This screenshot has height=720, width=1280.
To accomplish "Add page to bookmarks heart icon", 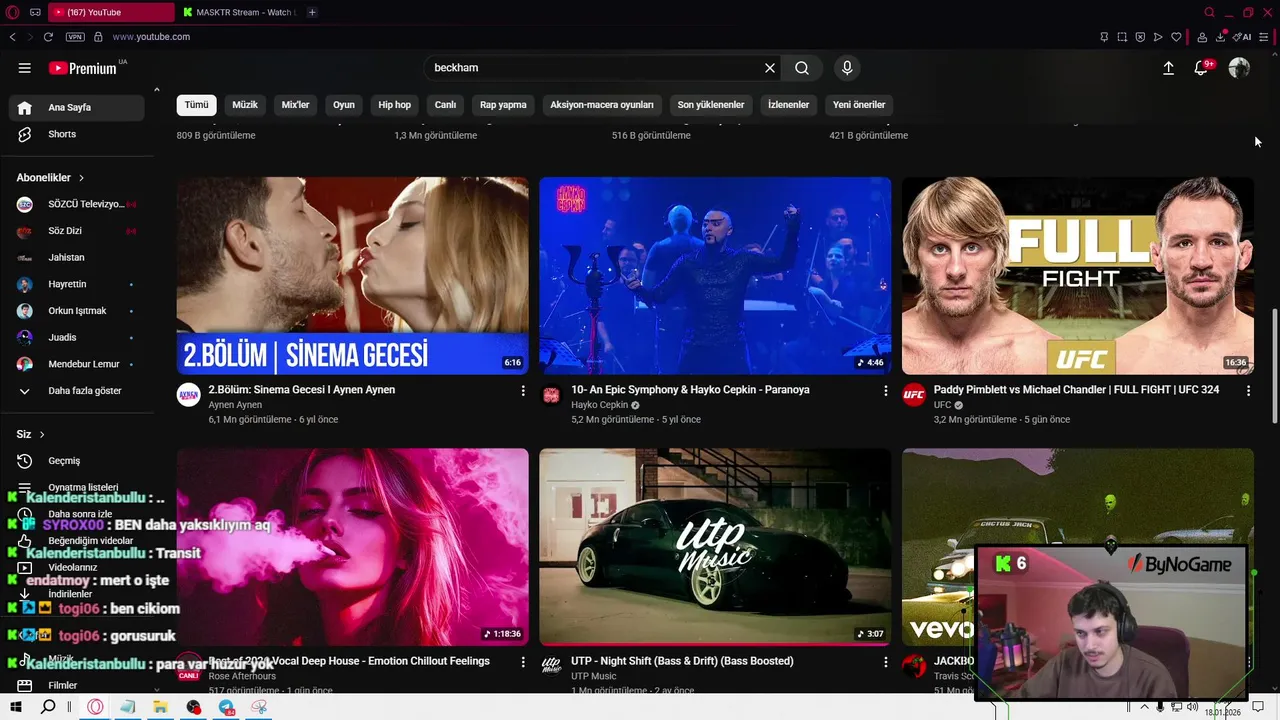I will pyautogui.click(x=1176, y=37).
